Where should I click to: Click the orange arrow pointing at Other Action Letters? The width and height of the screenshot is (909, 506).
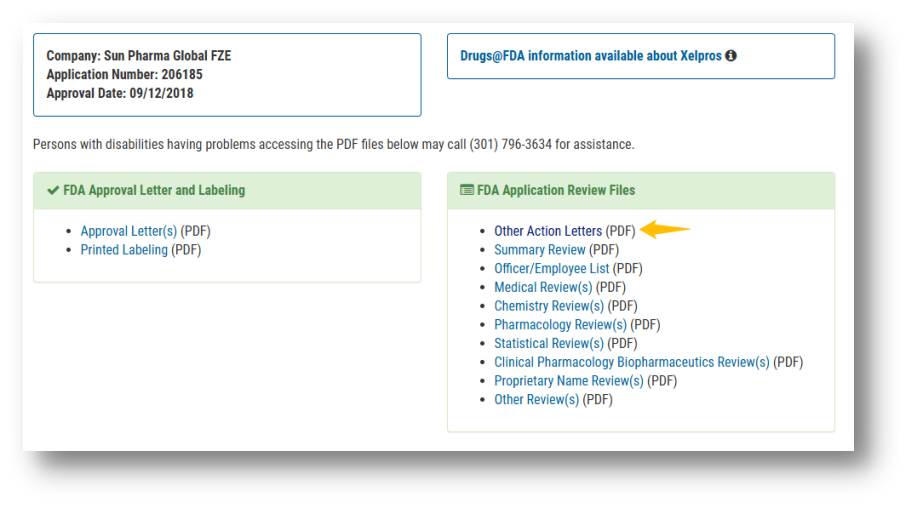pyautogui.click(x=665, y=230)
